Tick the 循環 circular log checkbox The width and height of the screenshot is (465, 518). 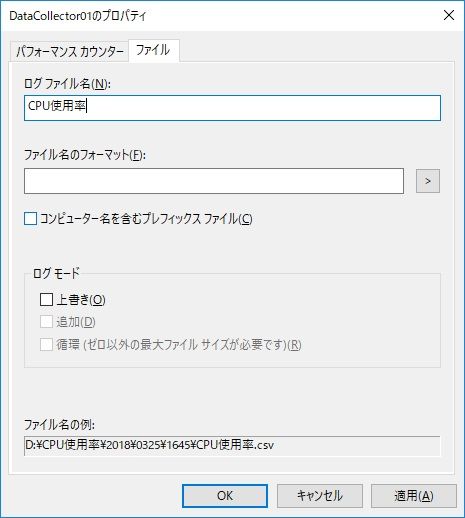[46, 344]
